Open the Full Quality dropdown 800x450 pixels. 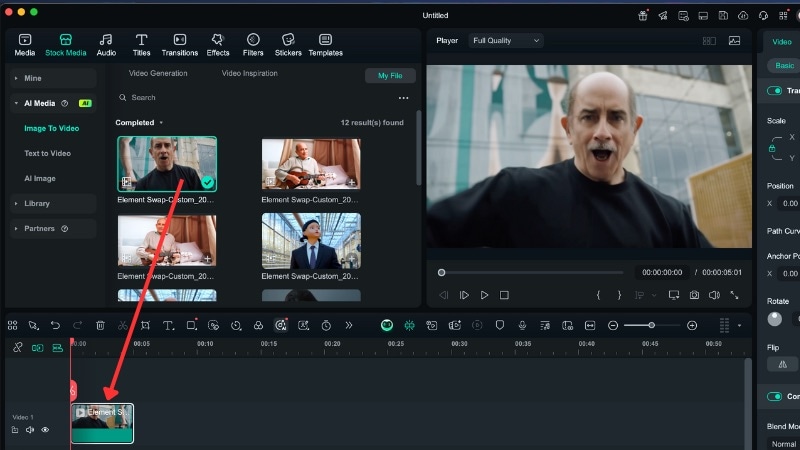coord(506,40)
